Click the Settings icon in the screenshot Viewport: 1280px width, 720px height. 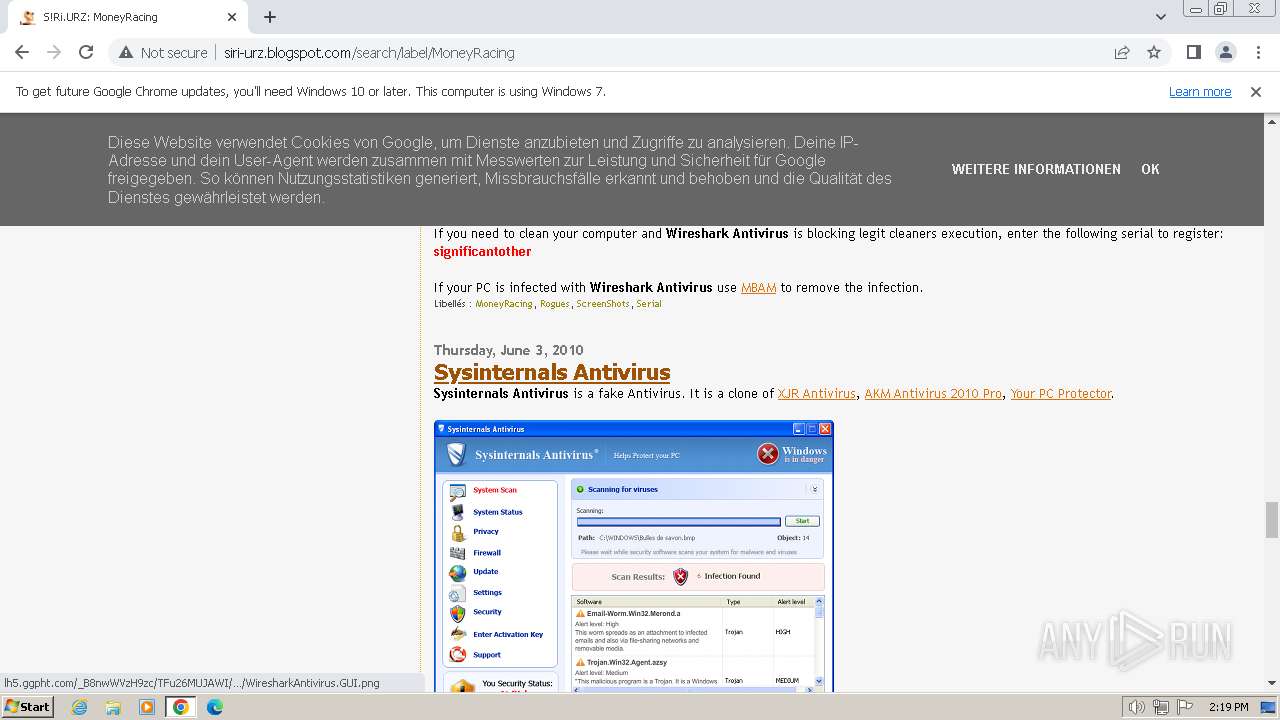coord(458,594)
